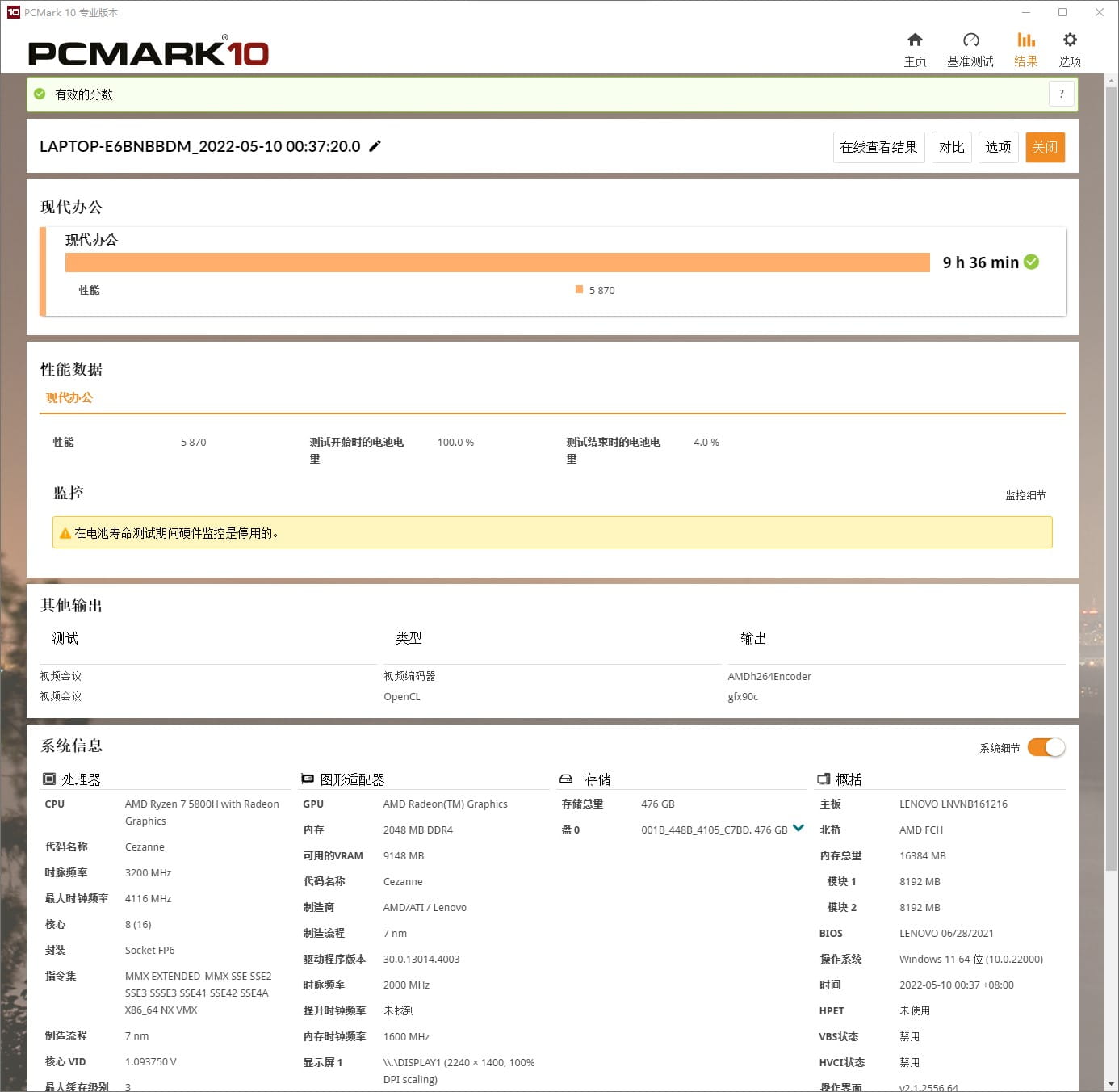The height and width of the screenshot is (1092, 1119).
Task: Click the orange legend square beside 5 870
Action: point(579,289)
